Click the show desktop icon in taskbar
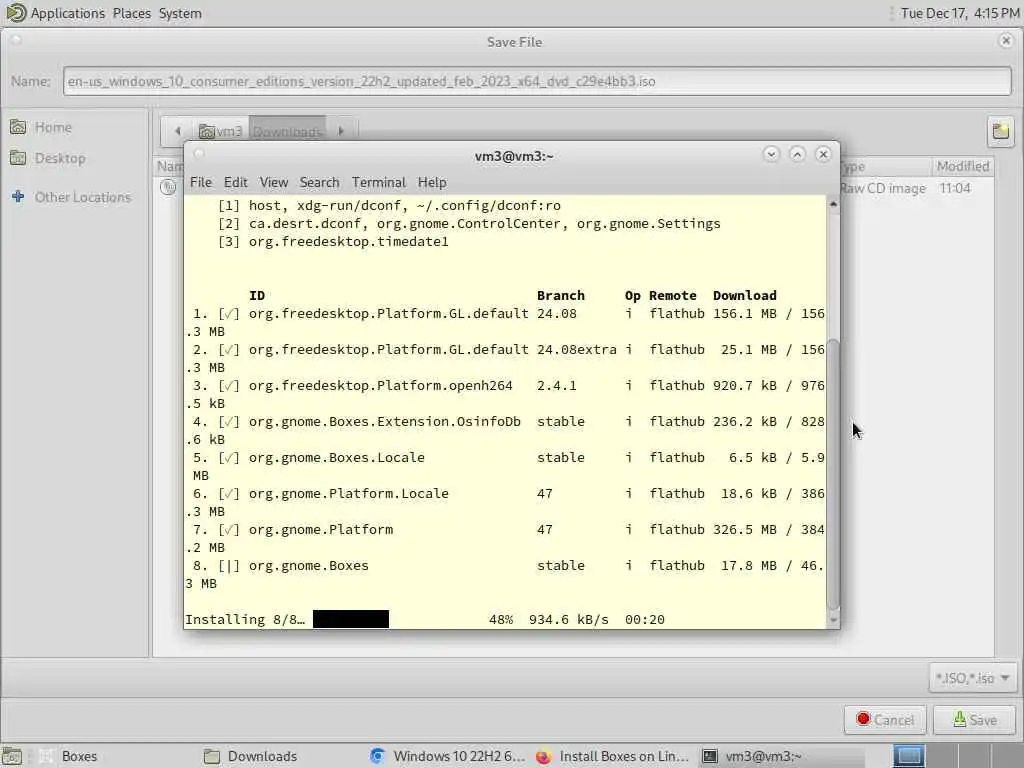Image resolution: width=1024 pixels, height=768 pixels. point(12,756)
